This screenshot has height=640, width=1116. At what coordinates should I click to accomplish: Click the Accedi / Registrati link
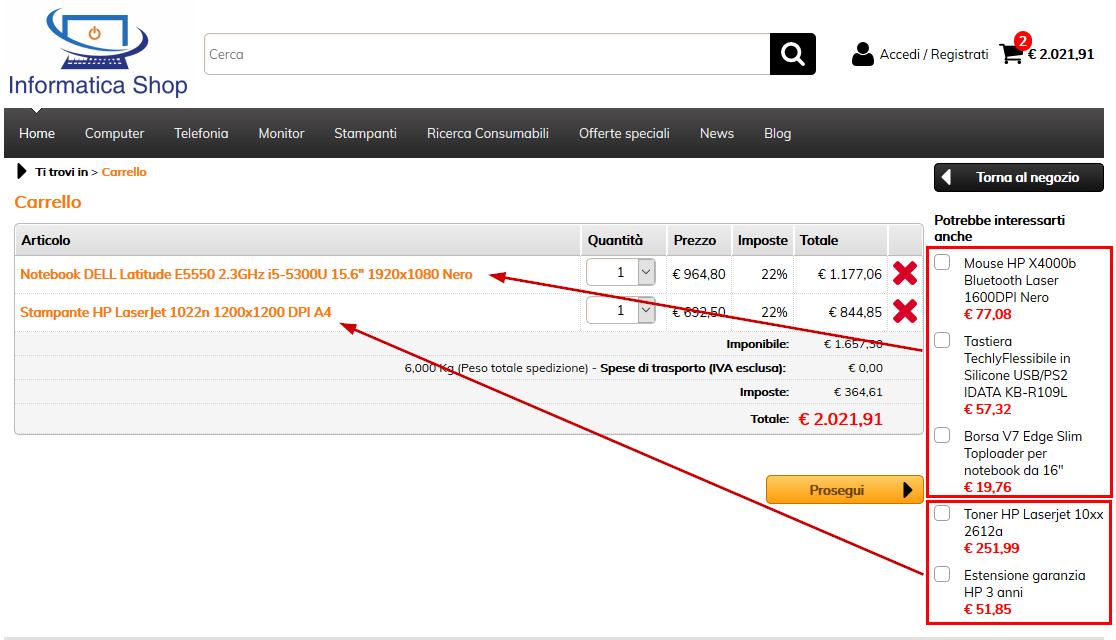[934, 54]
